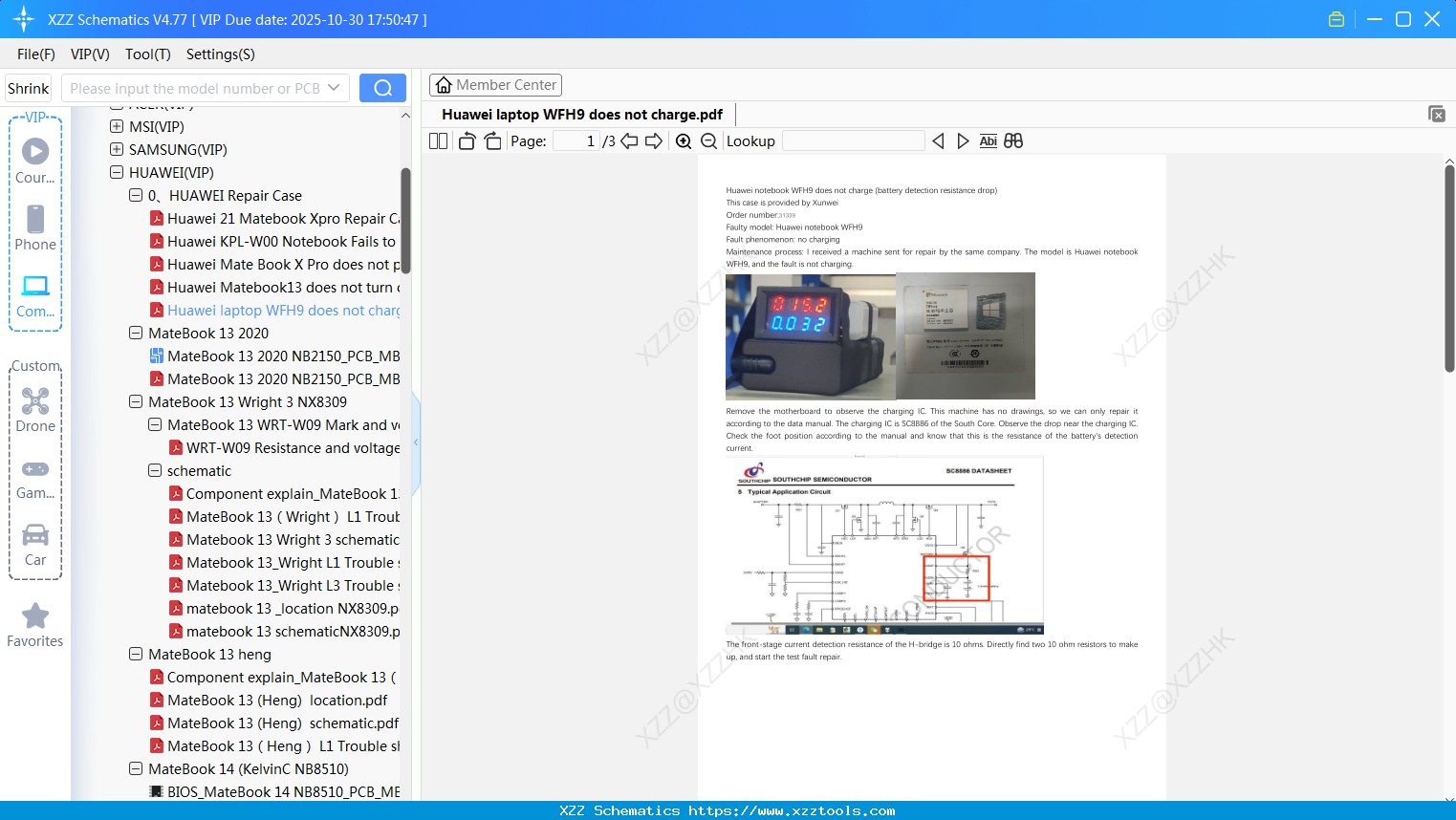Collapse the MateBook 13 Wright 3 NX8309 folder

pos(136,401)
